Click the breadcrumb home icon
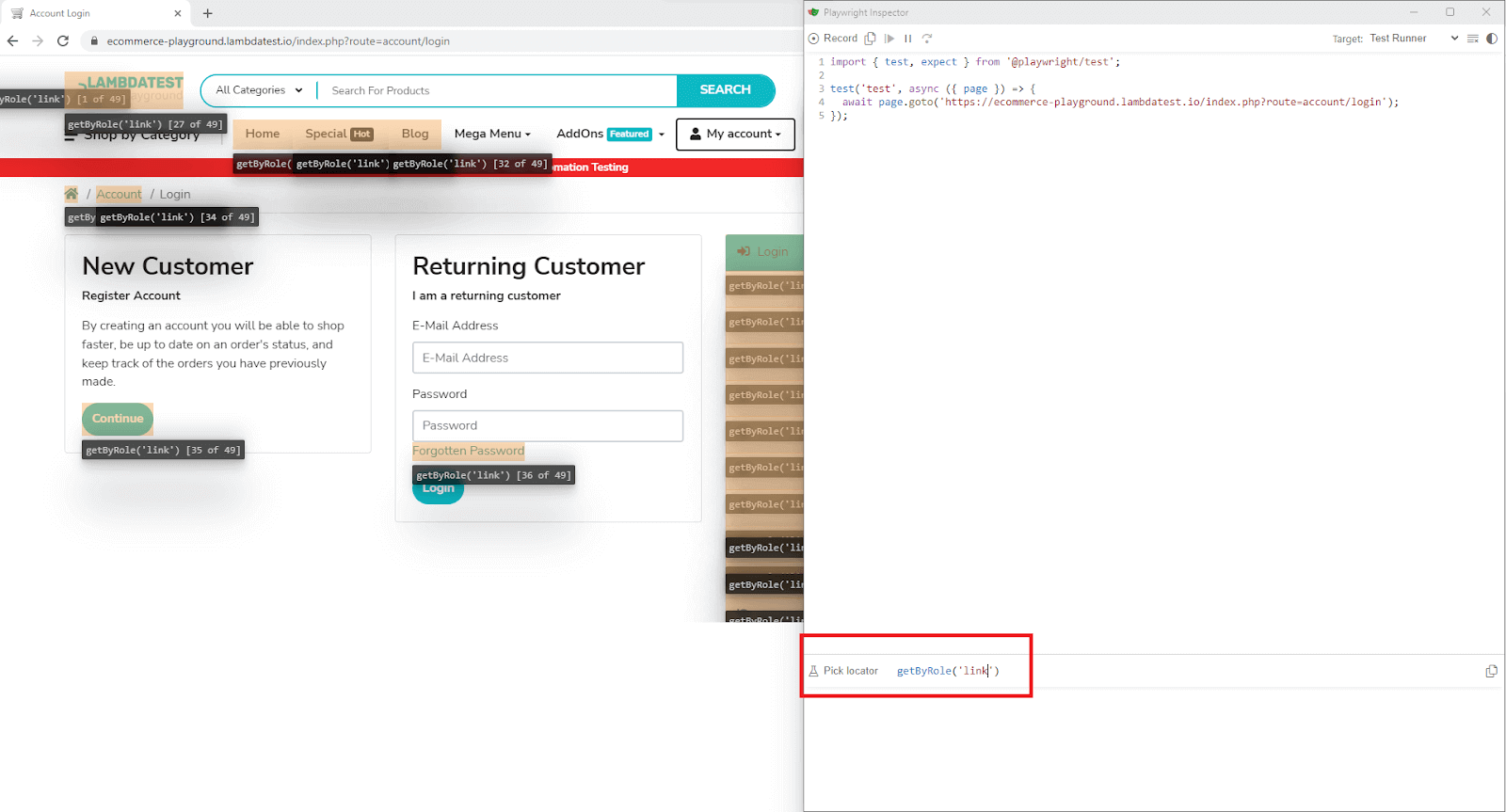This screenshot has width=1506, height=812. pyautogui.click(x=72, y=194)
